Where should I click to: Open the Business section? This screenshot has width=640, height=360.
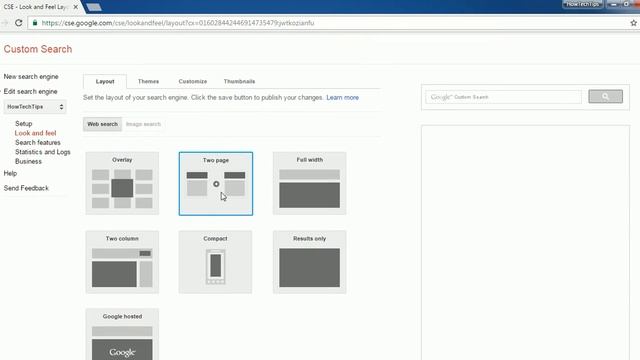point(28,161)
